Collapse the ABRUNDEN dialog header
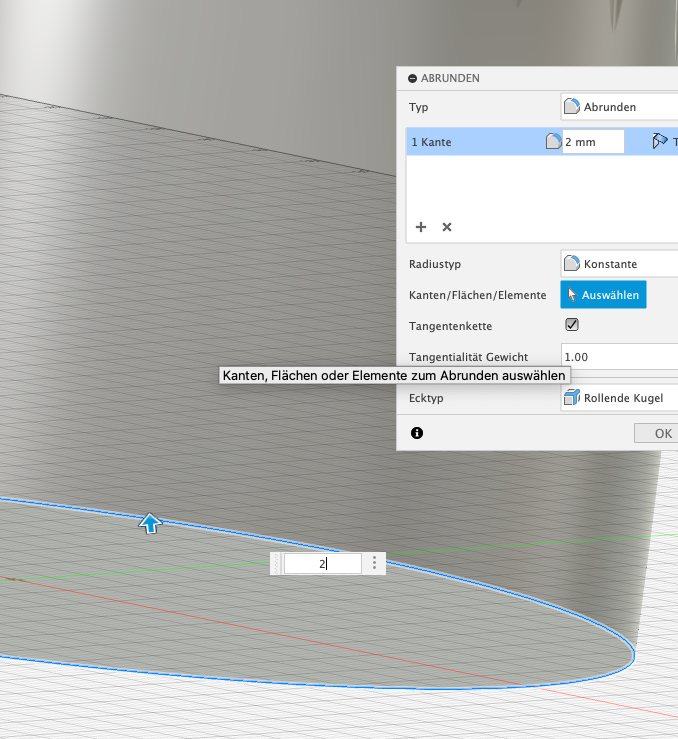 point(412,78)
